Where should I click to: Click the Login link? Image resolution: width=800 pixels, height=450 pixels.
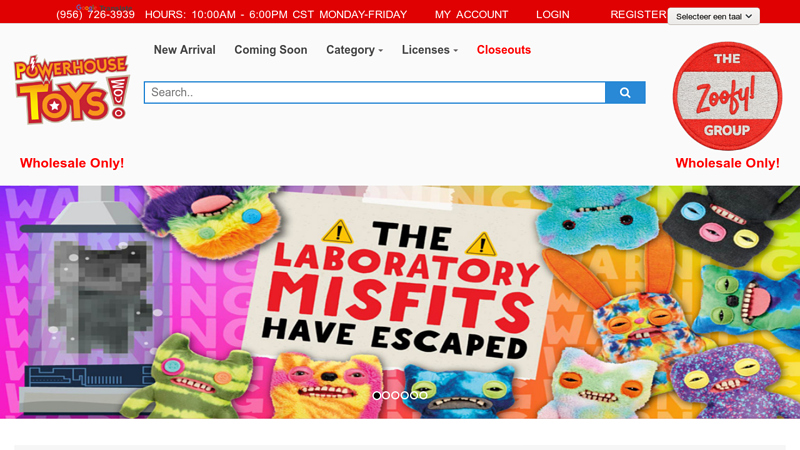[553, 15]
